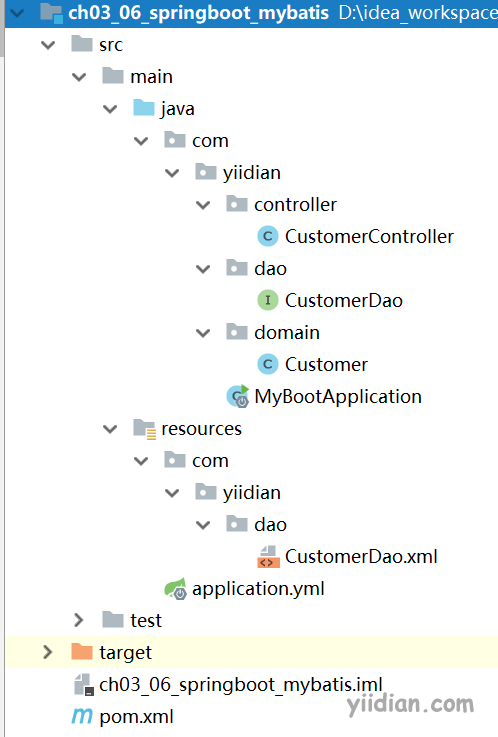Click the CustomerController class icon

pyautogui.click(x=268, y=236)
